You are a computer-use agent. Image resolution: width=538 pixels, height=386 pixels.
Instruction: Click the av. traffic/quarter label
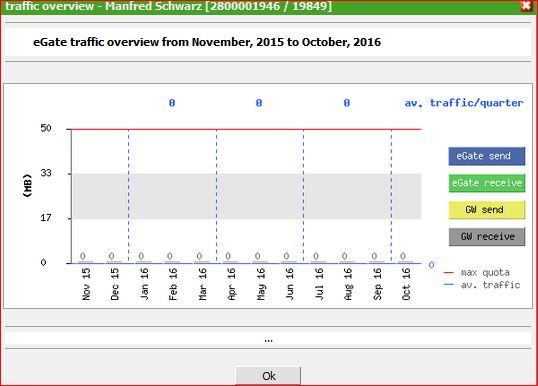464,103
